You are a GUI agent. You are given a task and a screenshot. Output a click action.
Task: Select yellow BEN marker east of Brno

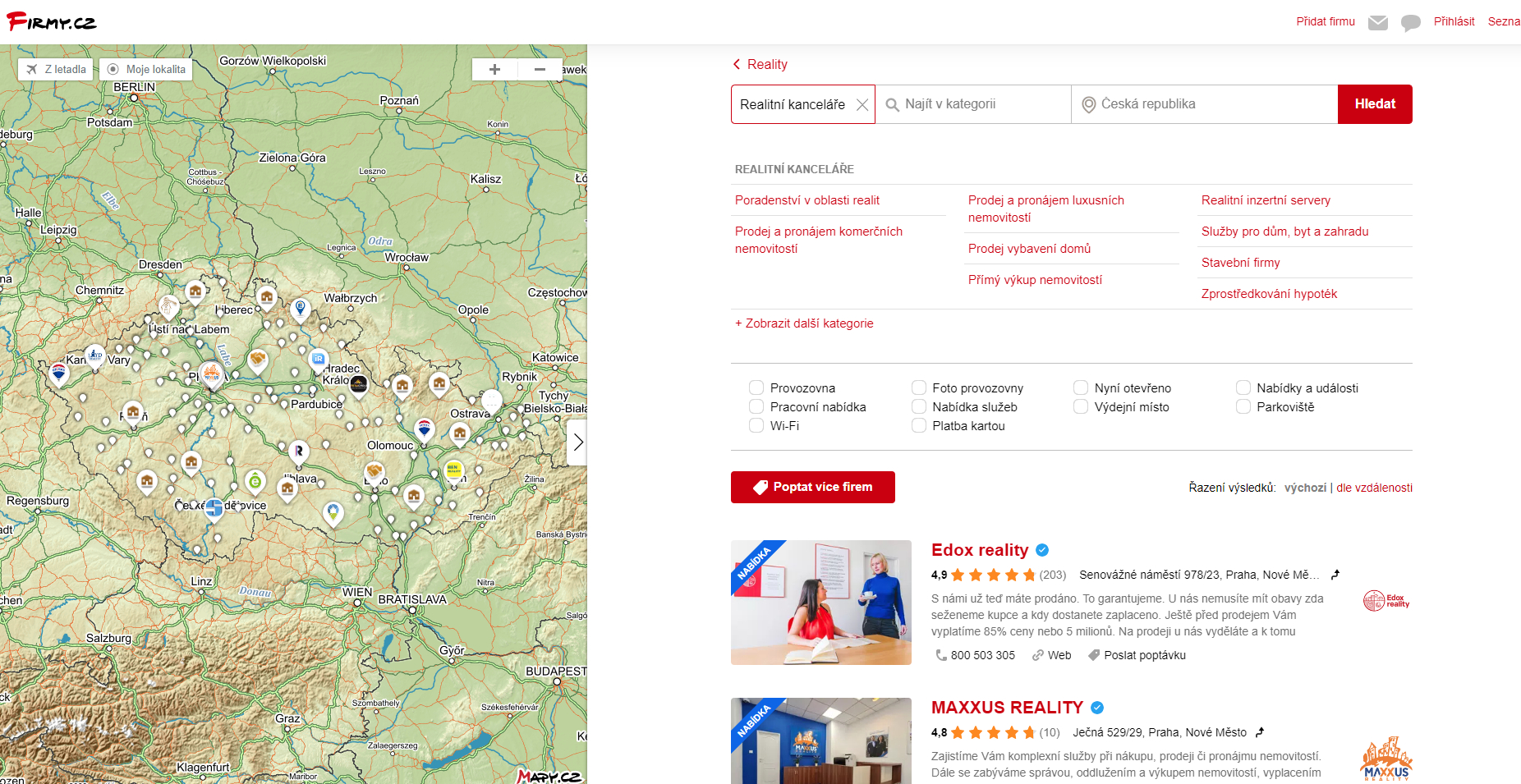453,470
